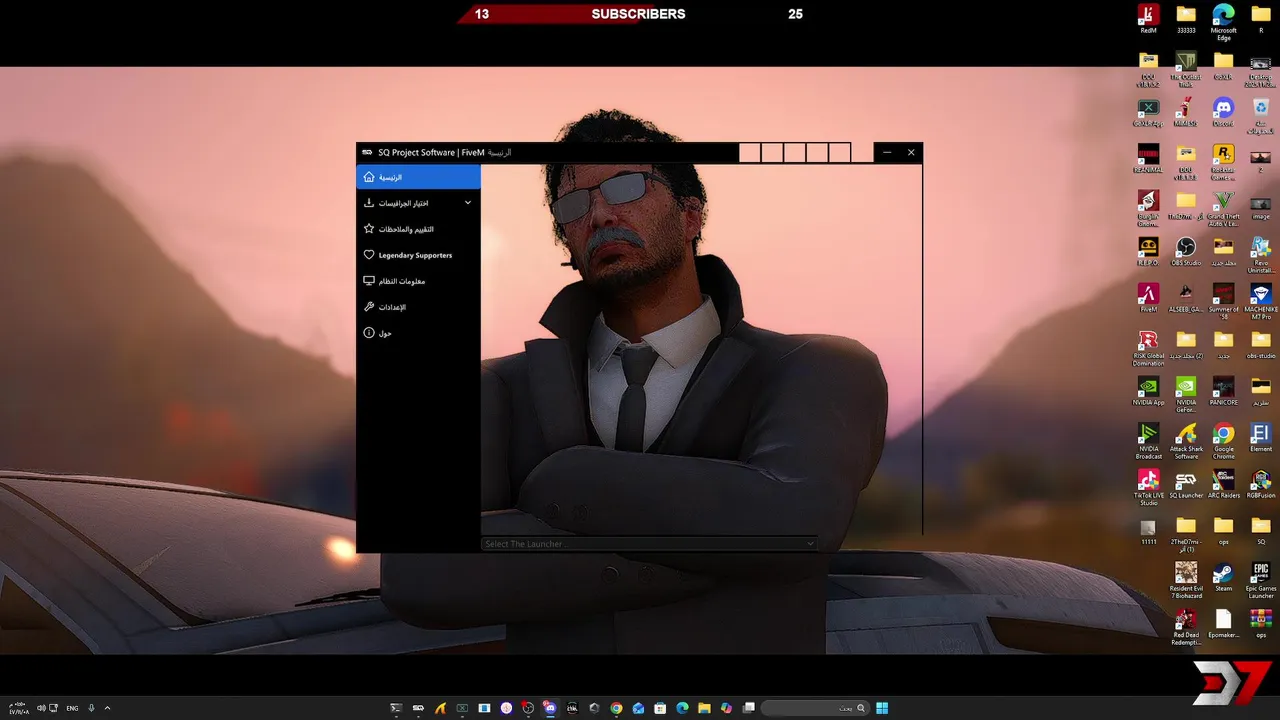This screenshot has width=1280, height=720.
Task: Open the Revo Uninstaller desktop shortcut
Action: tap(1261, 255)
